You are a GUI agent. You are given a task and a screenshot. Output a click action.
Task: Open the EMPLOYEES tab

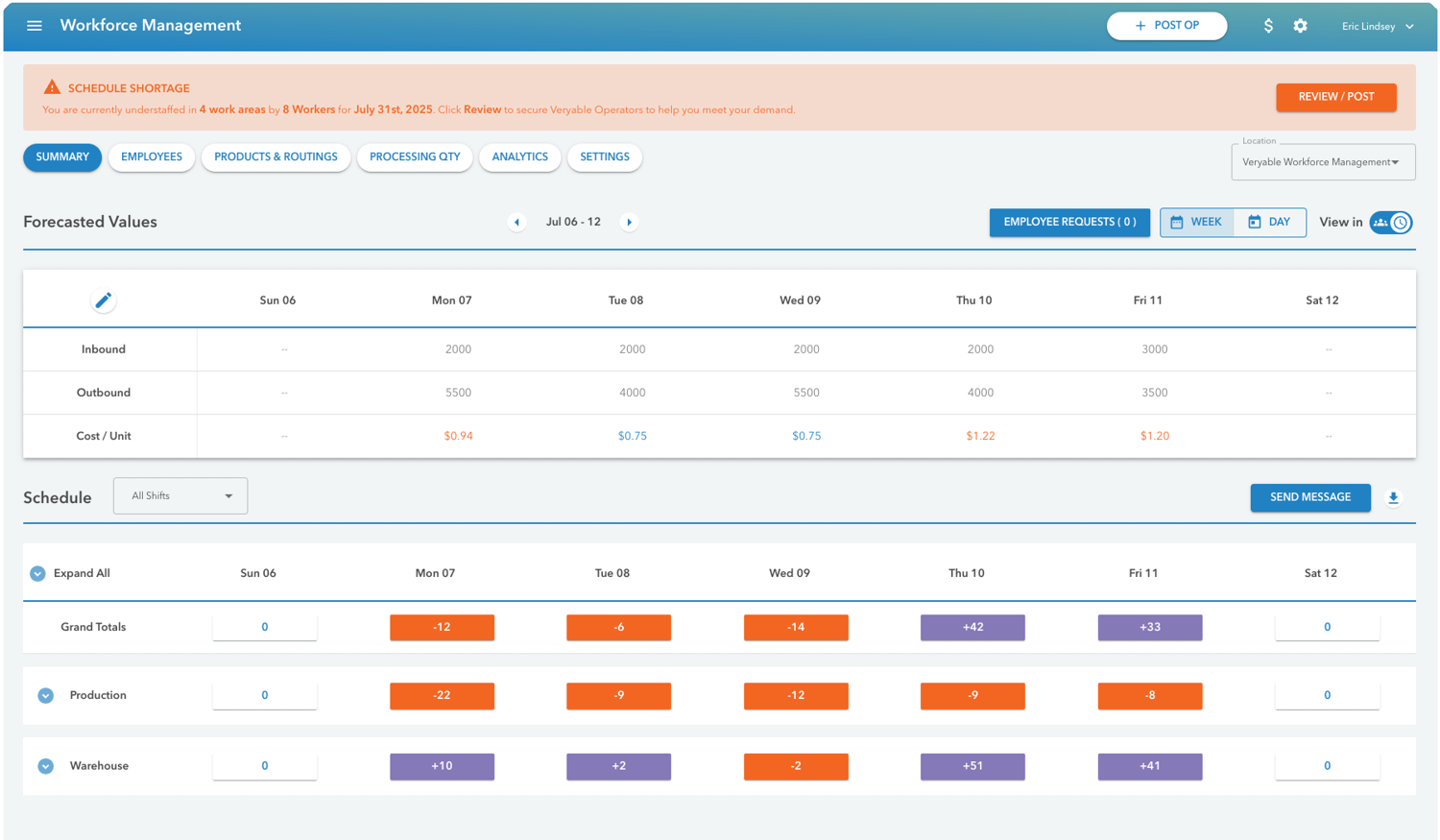(151, 156)
